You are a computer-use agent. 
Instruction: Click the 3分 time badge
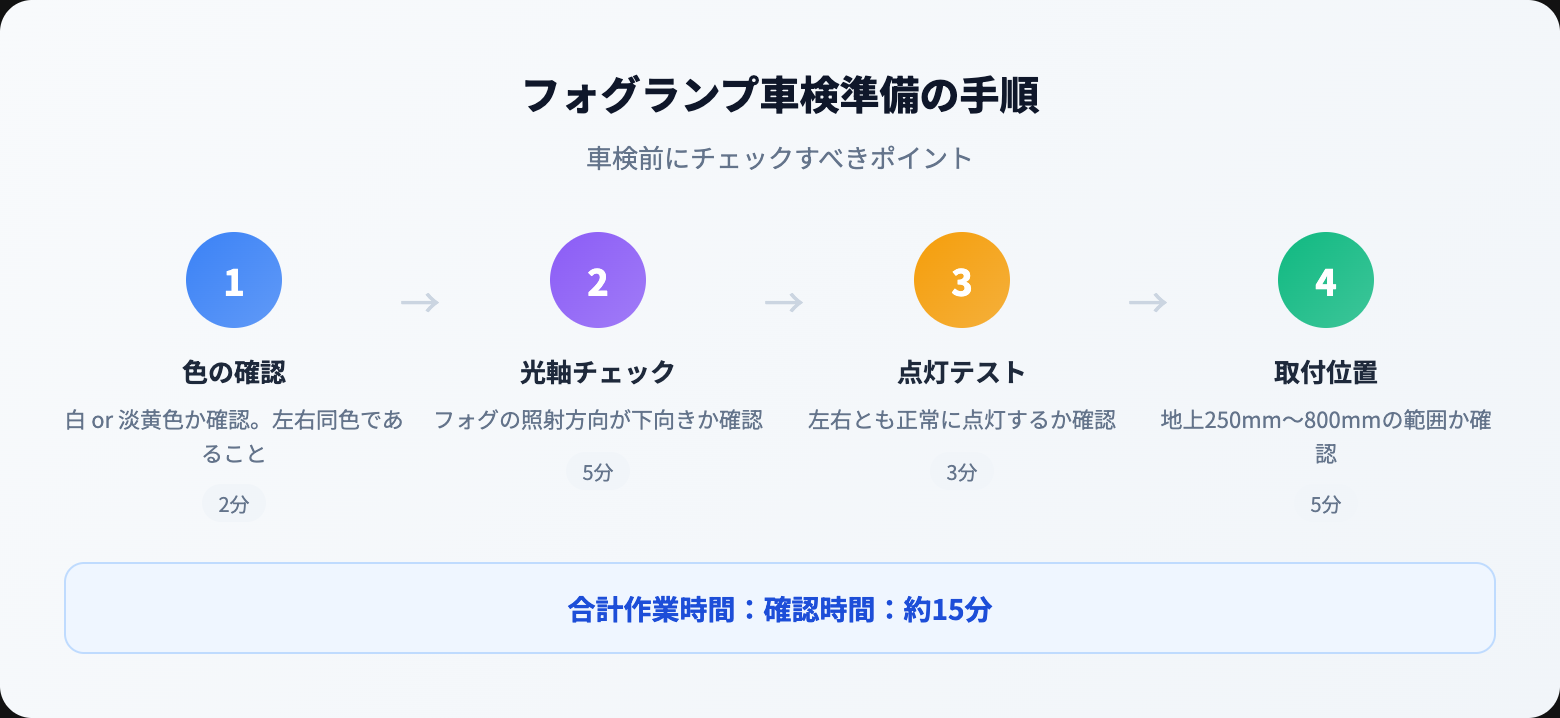pyautogui.click(x=962, y=471)
